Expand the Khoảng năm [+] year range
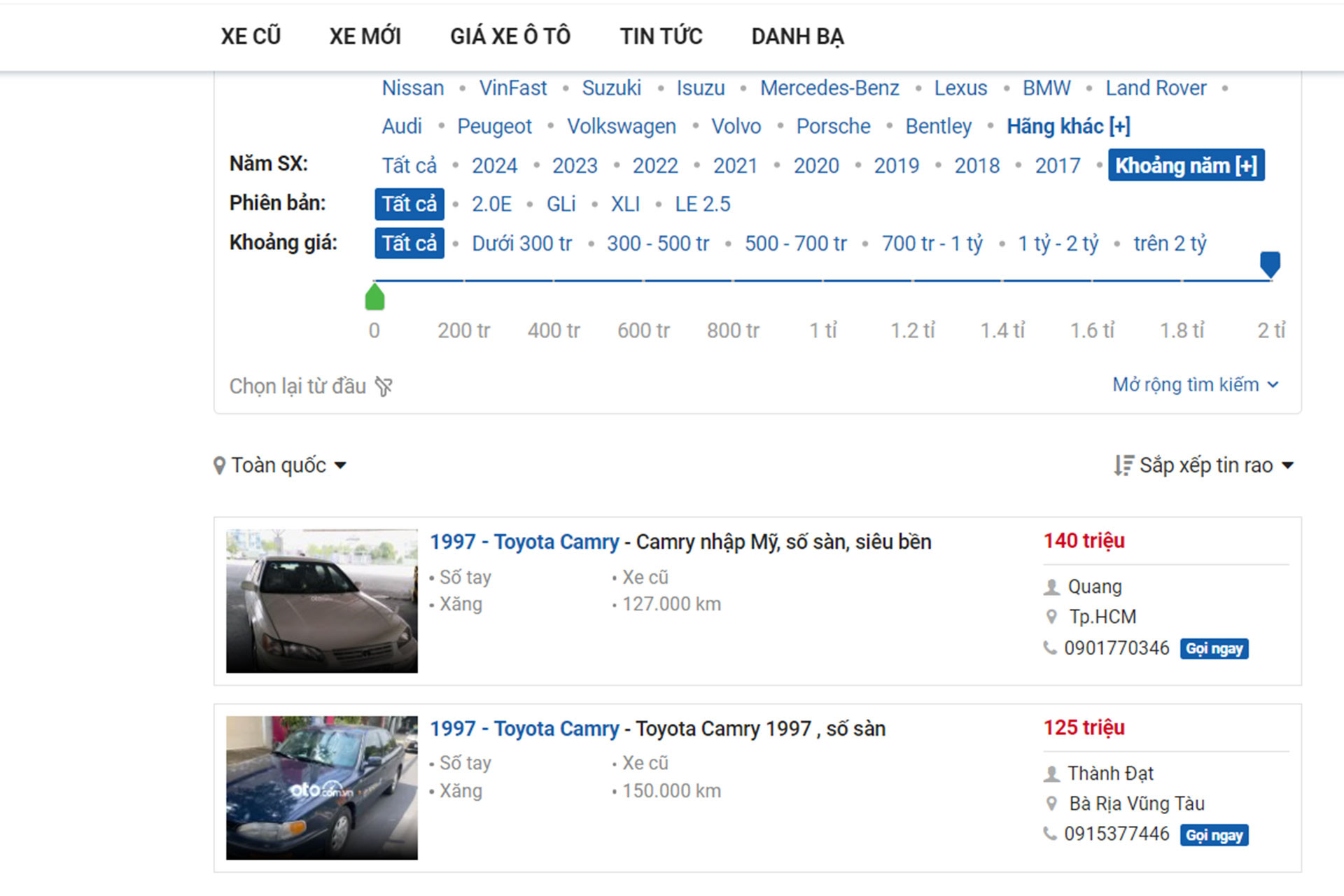Image resolution: width=1344 pixels, height=896 pixels. click(x=1186, y=165)
